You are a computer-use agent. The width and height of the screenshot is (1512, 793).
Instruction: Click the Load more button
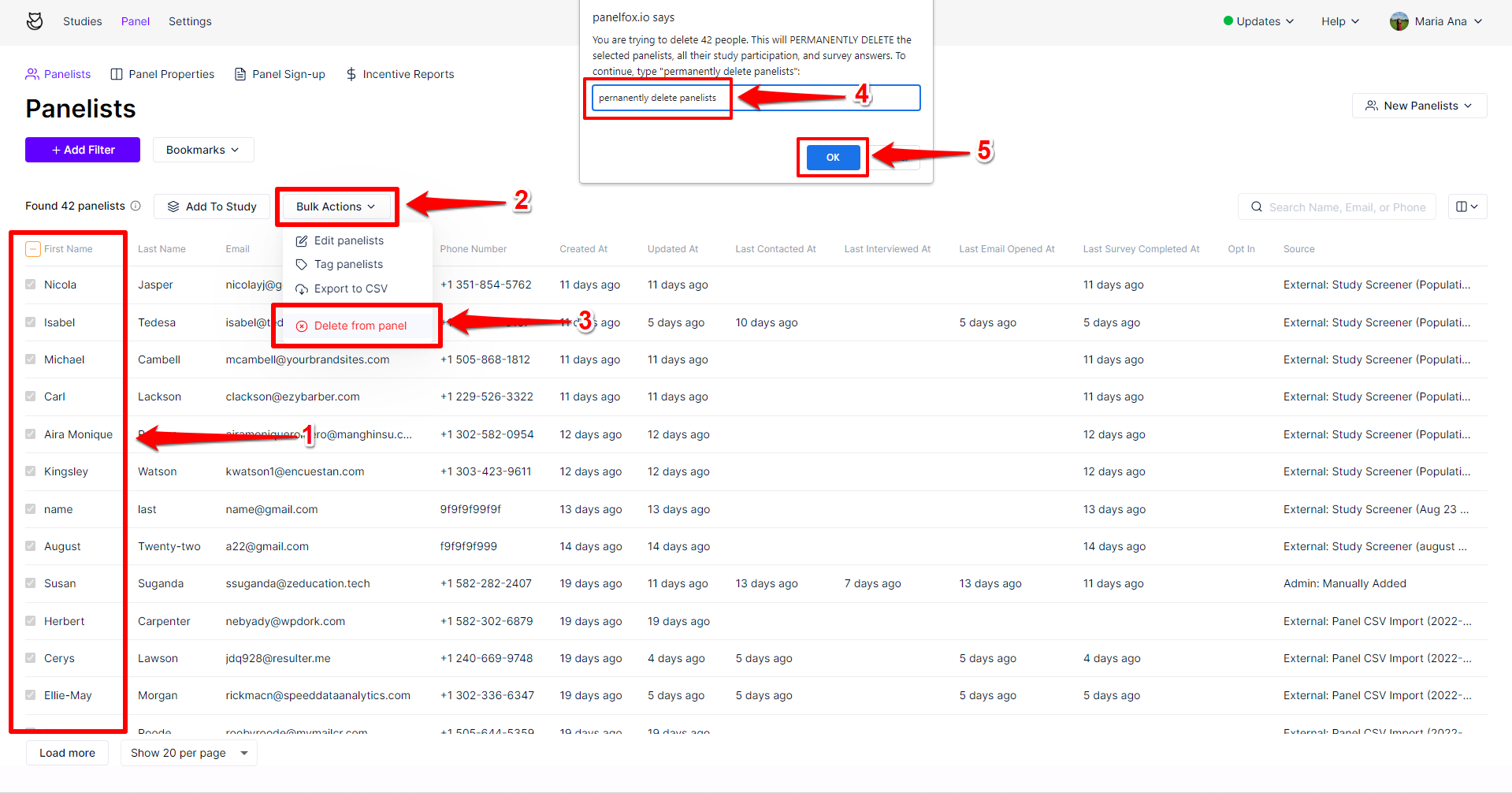68,753
